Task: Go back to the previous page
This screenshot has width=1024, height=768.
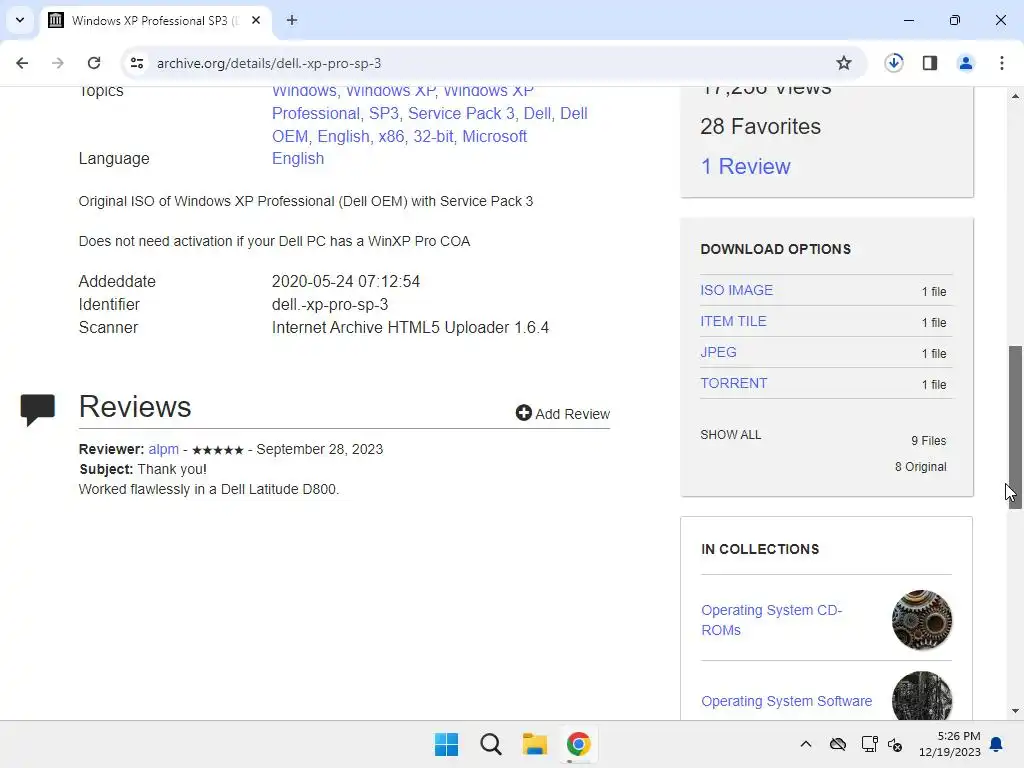Action: [x=22, y=63]
